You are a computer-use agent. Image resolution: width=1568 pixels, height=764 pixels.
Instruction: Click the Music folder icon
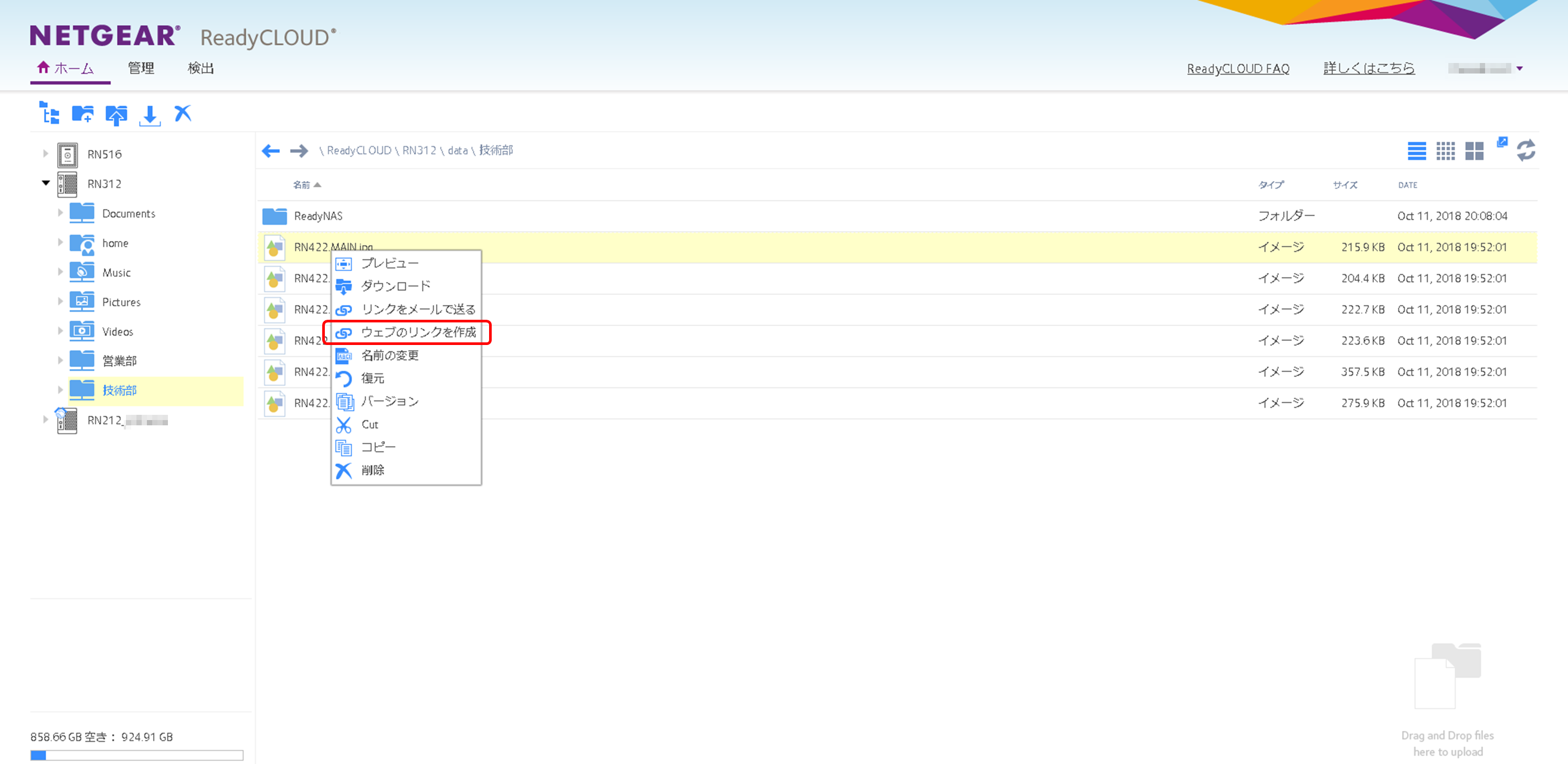(82, 273)
